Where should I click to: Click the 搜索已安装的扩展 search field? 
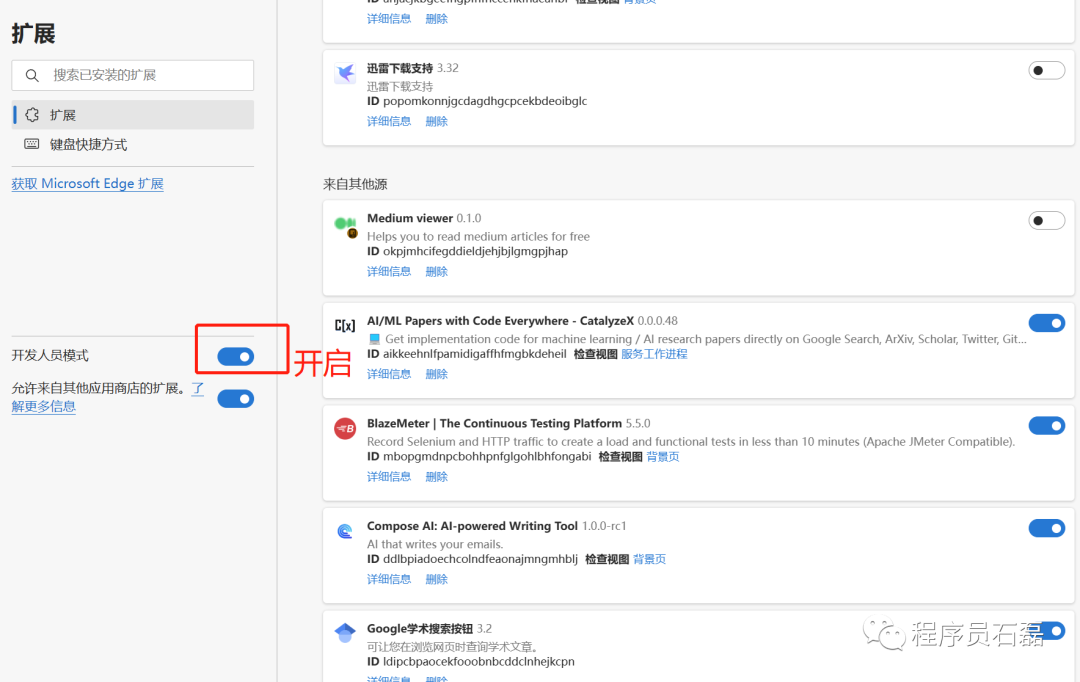[133, 75]
